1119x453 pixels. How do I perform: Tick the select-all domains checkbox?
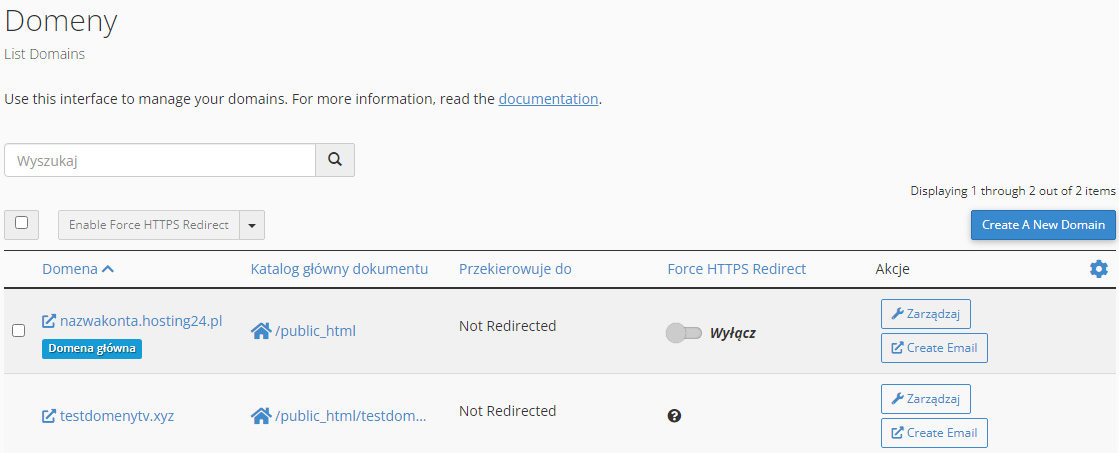(x=22, y=223)
